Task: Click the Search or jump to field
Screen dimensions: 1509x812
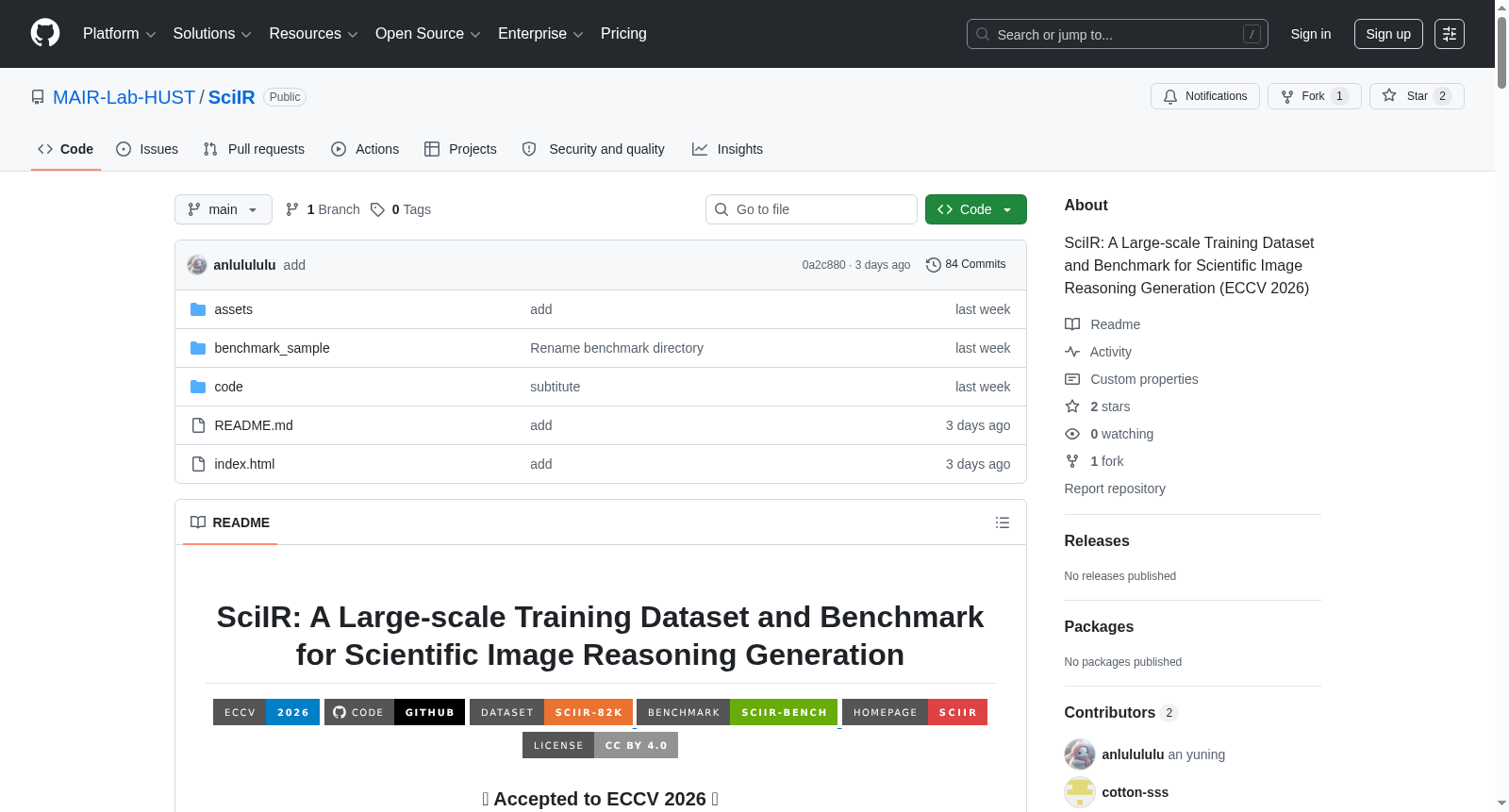Action: point(1118,34)
